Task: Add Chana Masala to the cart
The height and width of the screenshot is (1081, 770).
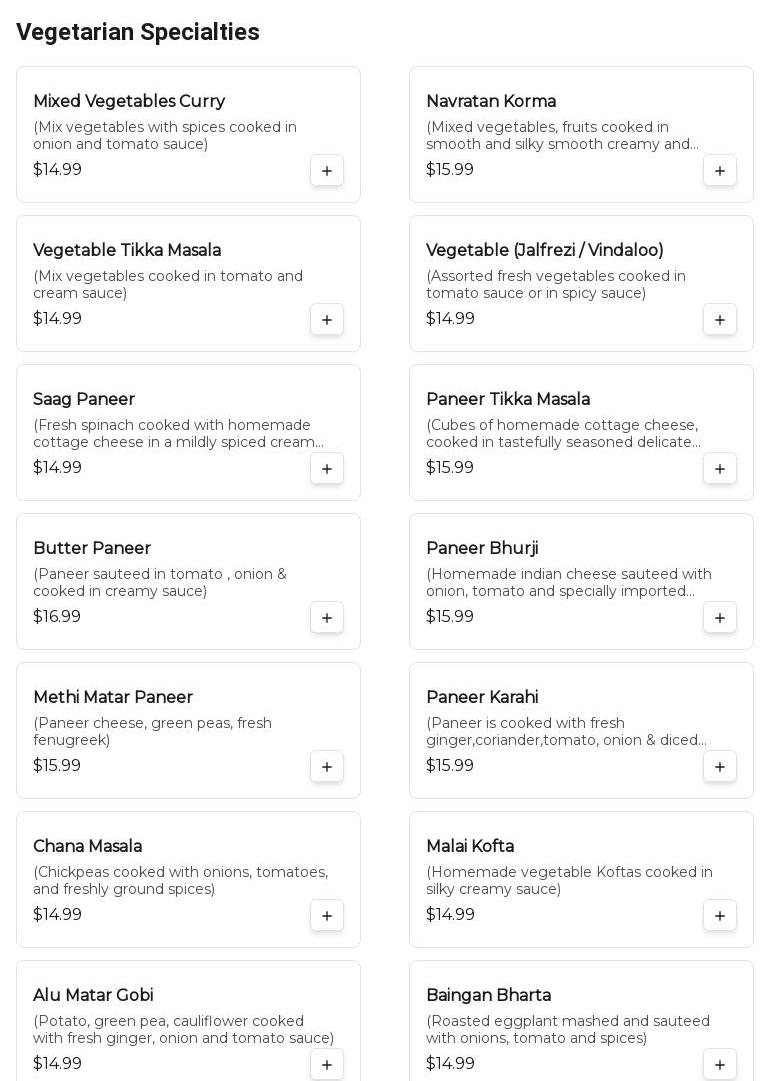Action: (x=327, y=915)
